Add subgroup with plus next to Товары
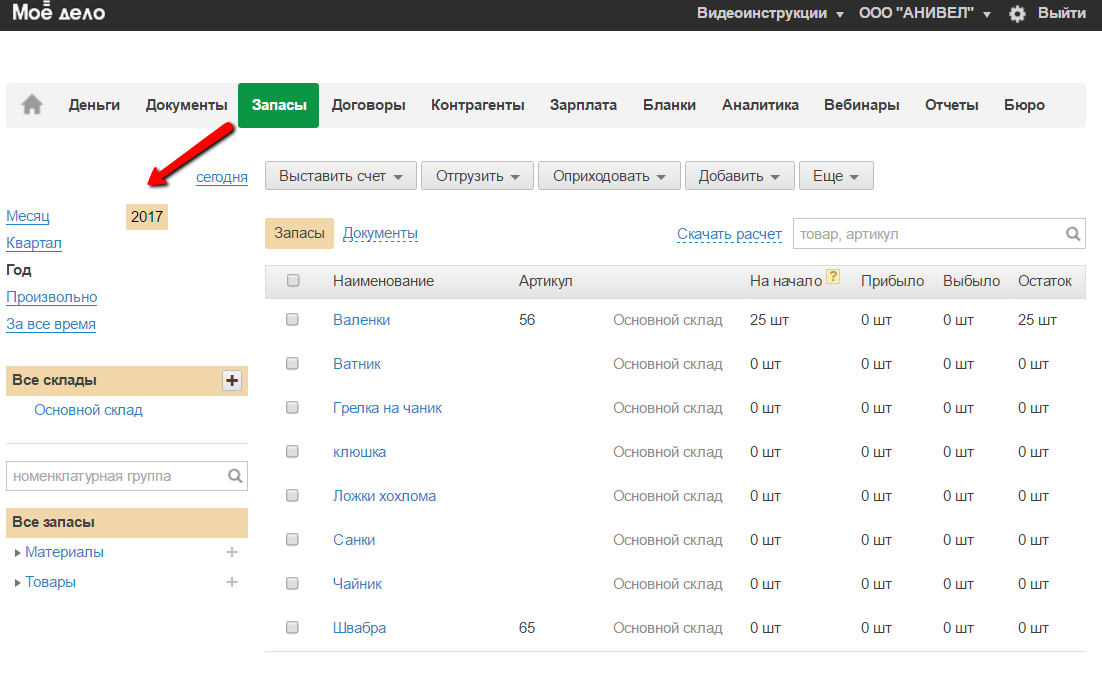Image resolution: width=1102 pixels, height=680 pixels. click(x=232, y=582)
